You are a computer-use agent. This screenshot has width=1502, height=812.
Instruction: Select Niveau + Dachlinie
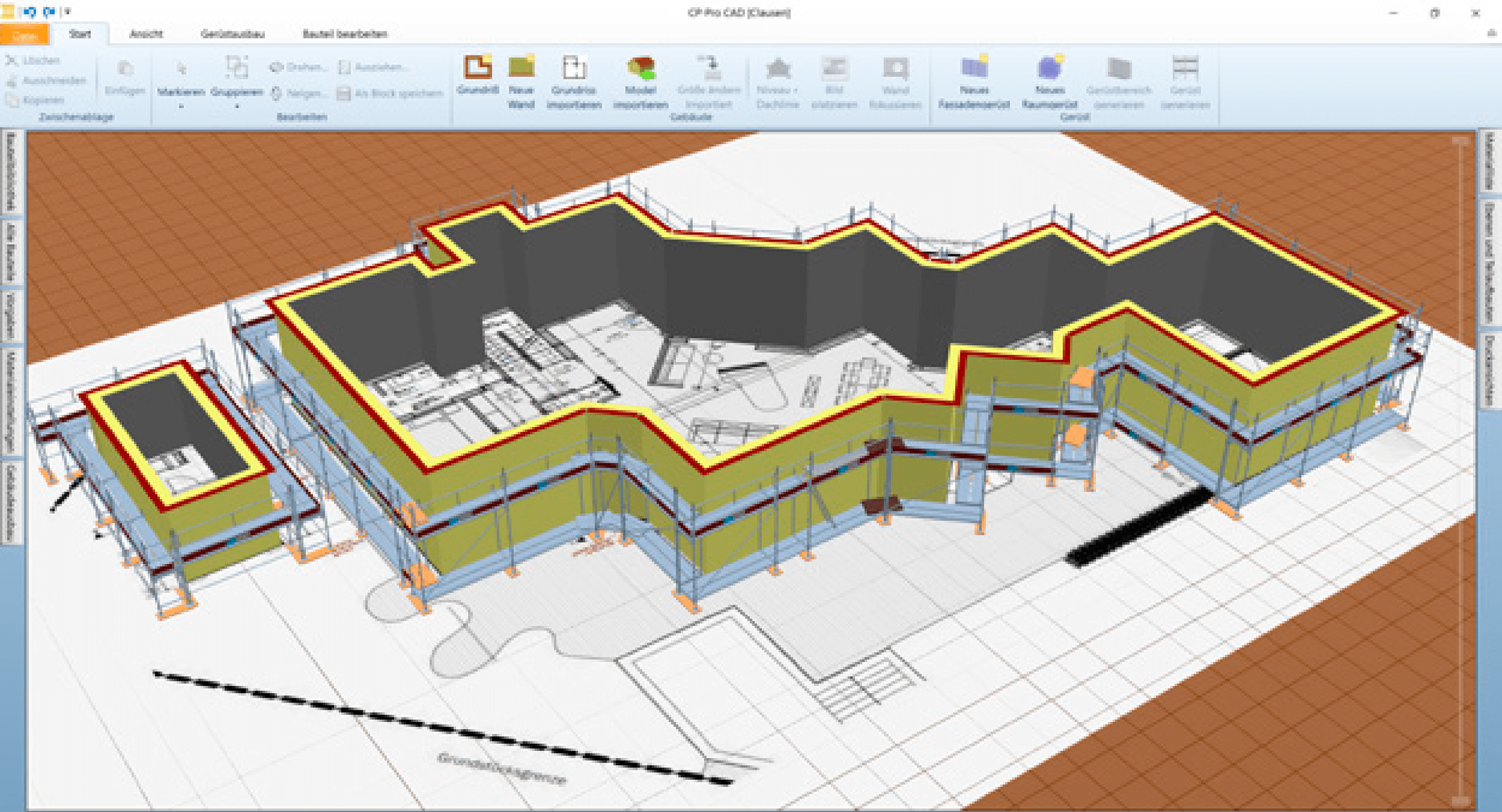(778, 78)
